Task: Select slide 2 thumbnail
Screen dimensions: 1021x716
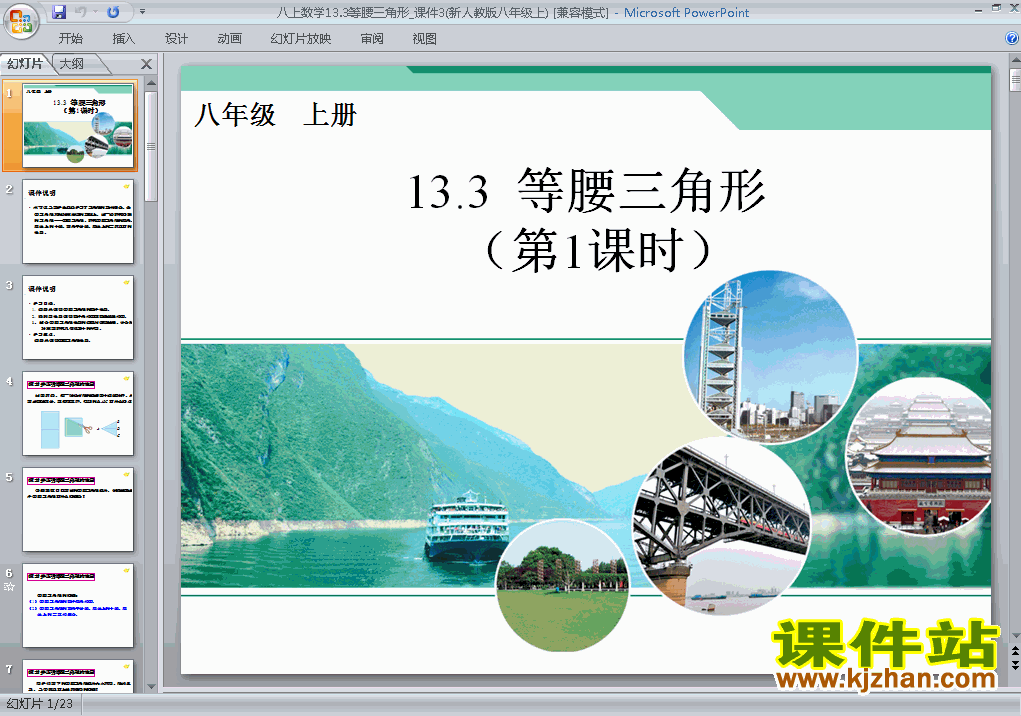Action: [78, 222]
